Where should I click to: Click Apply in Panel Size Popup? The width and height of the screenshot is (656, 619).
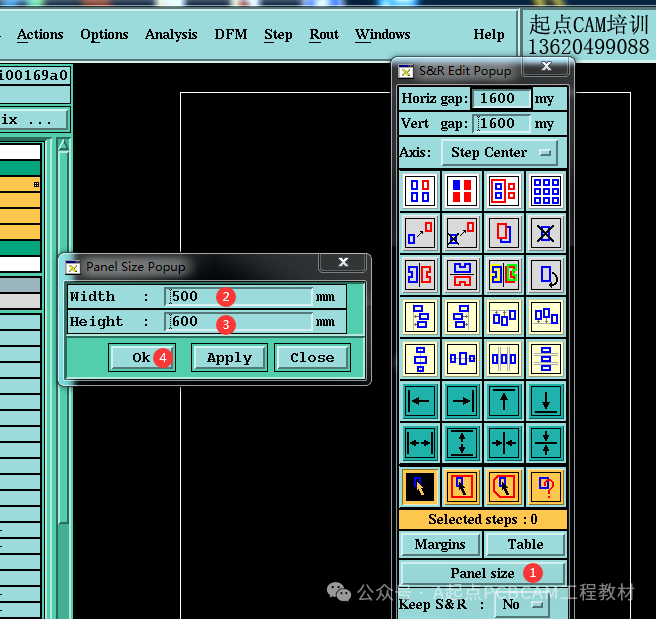click(x=229, y=358)
